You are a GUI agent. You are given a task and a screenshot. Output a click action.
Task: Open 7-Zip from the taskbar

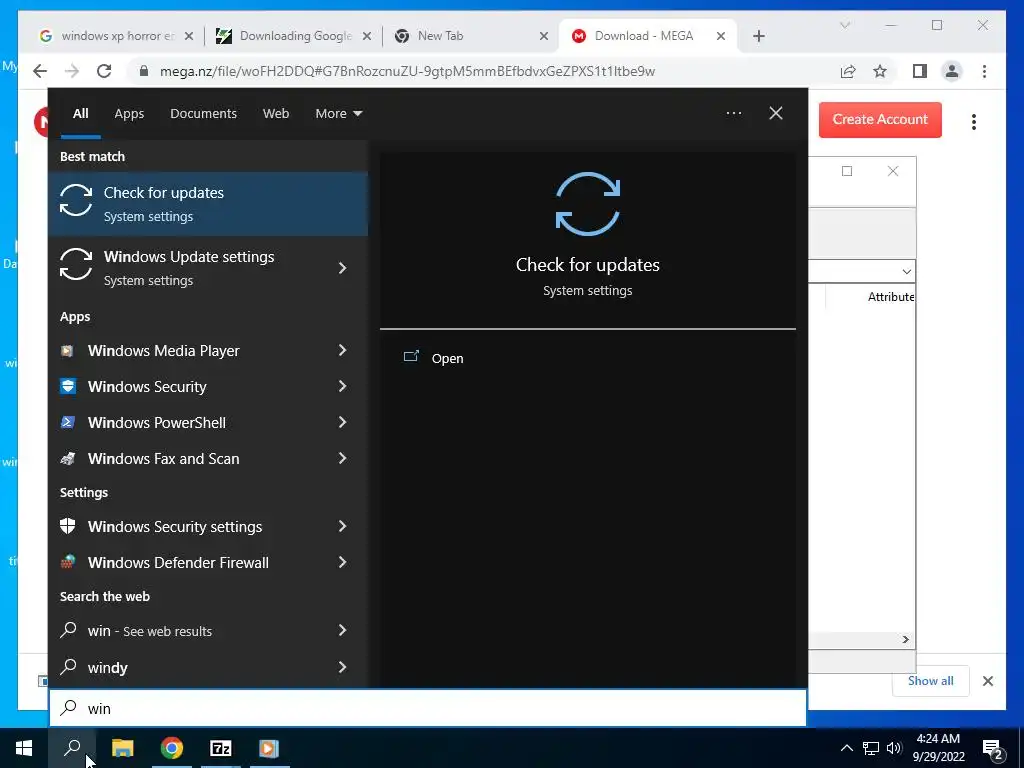(221, 748)
